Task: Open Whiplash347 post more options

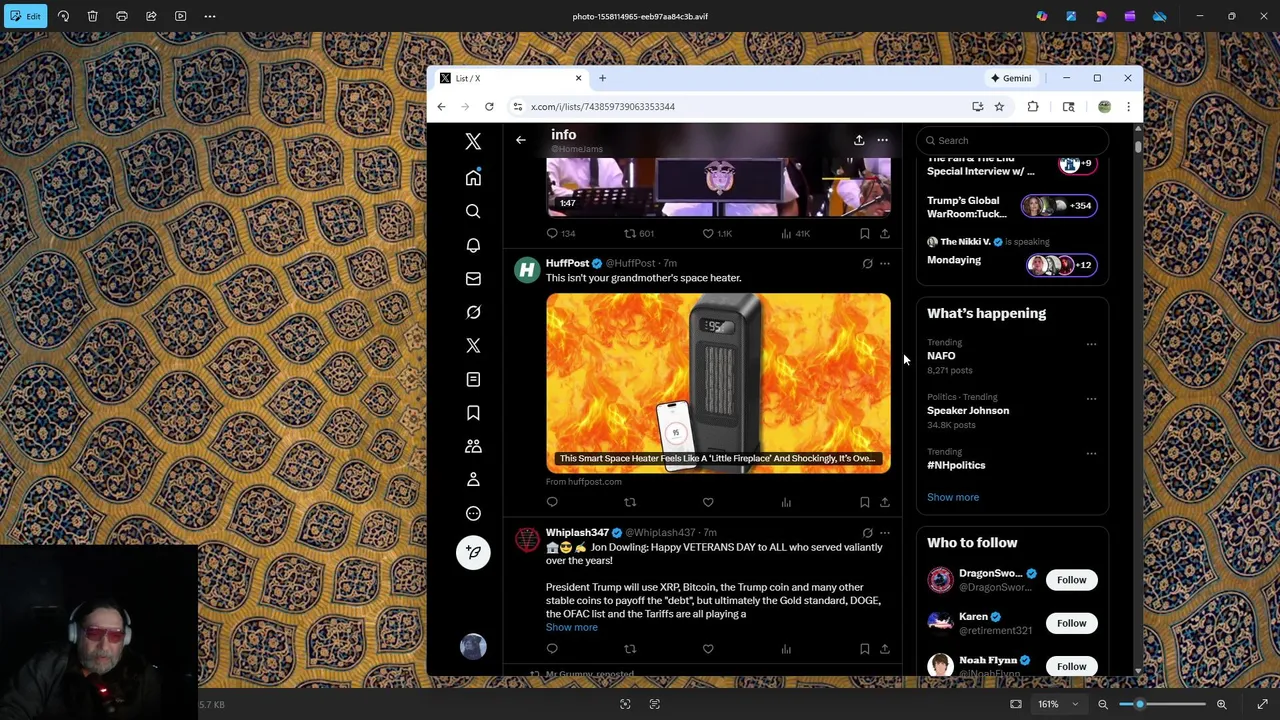Action: [884, 533]
